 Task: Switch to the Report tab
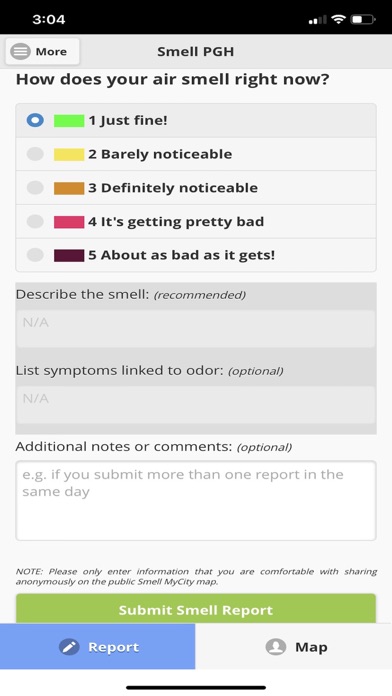click(x=98, y=647)
